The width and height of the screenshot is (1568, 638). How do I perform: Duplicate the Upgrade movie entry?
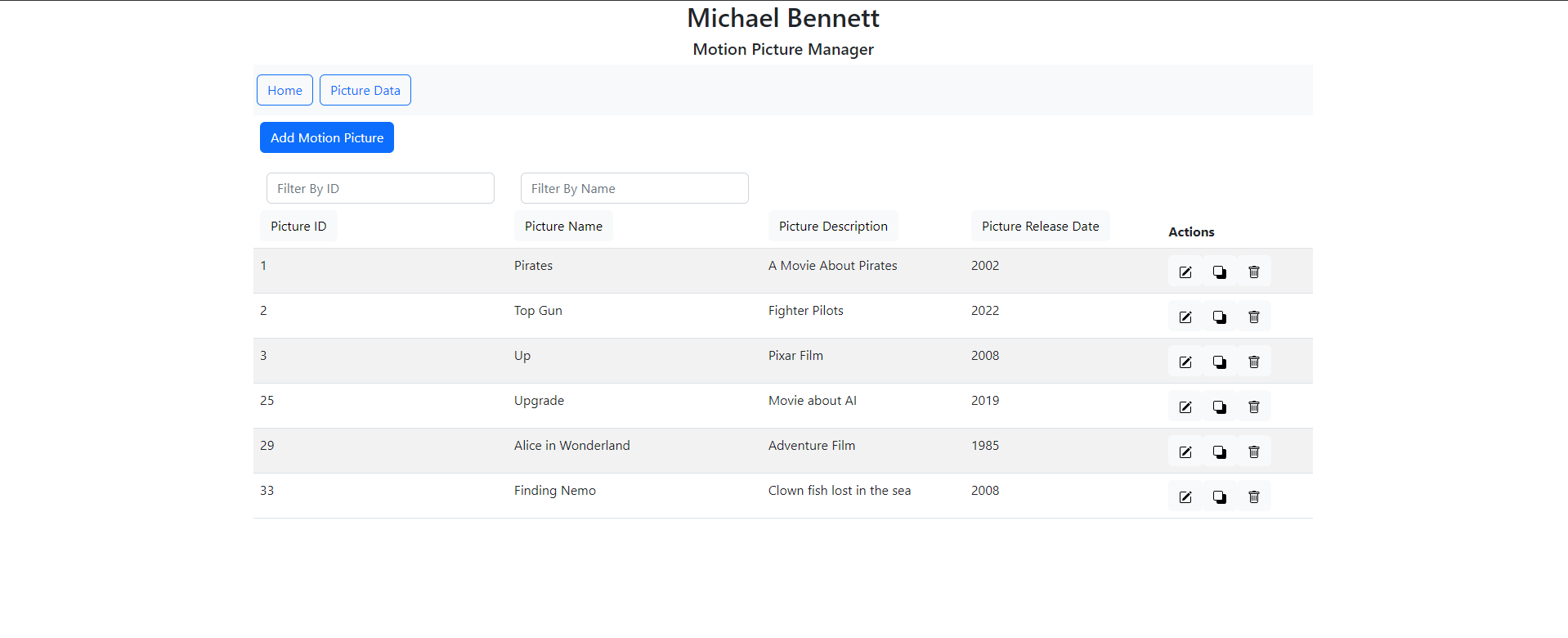1219,407
